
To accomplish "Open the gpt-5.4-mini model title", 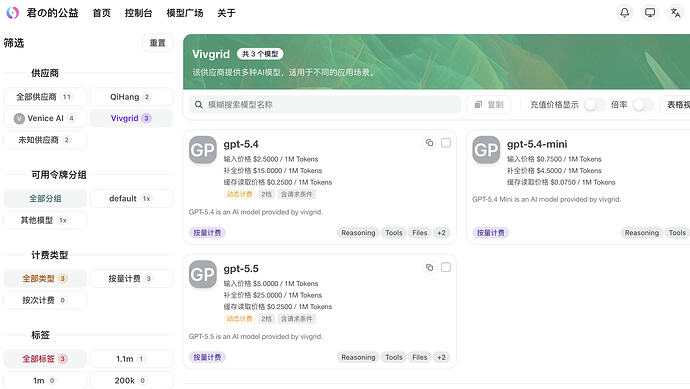I will [x=537, y=144].
